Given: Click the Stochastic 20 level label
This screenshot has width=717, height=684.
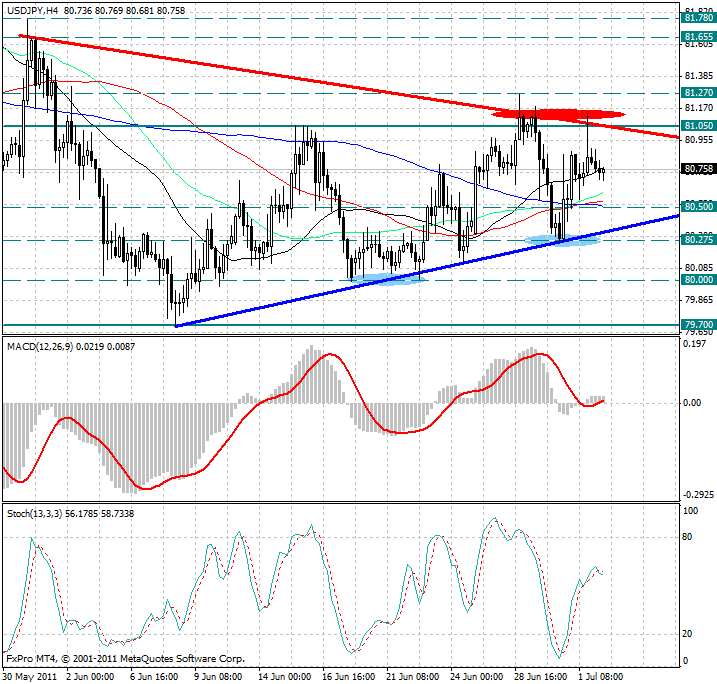Looking at the screenshot, I should [687, 634].
